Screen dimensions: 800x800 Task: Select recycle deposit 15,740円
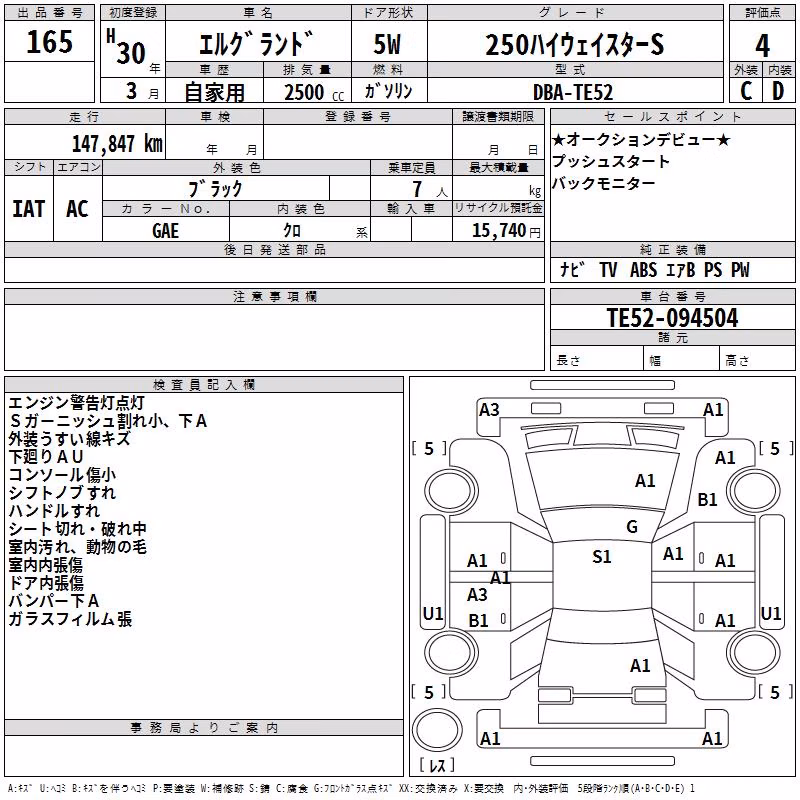pyautogui.click(x=506, y=231)
